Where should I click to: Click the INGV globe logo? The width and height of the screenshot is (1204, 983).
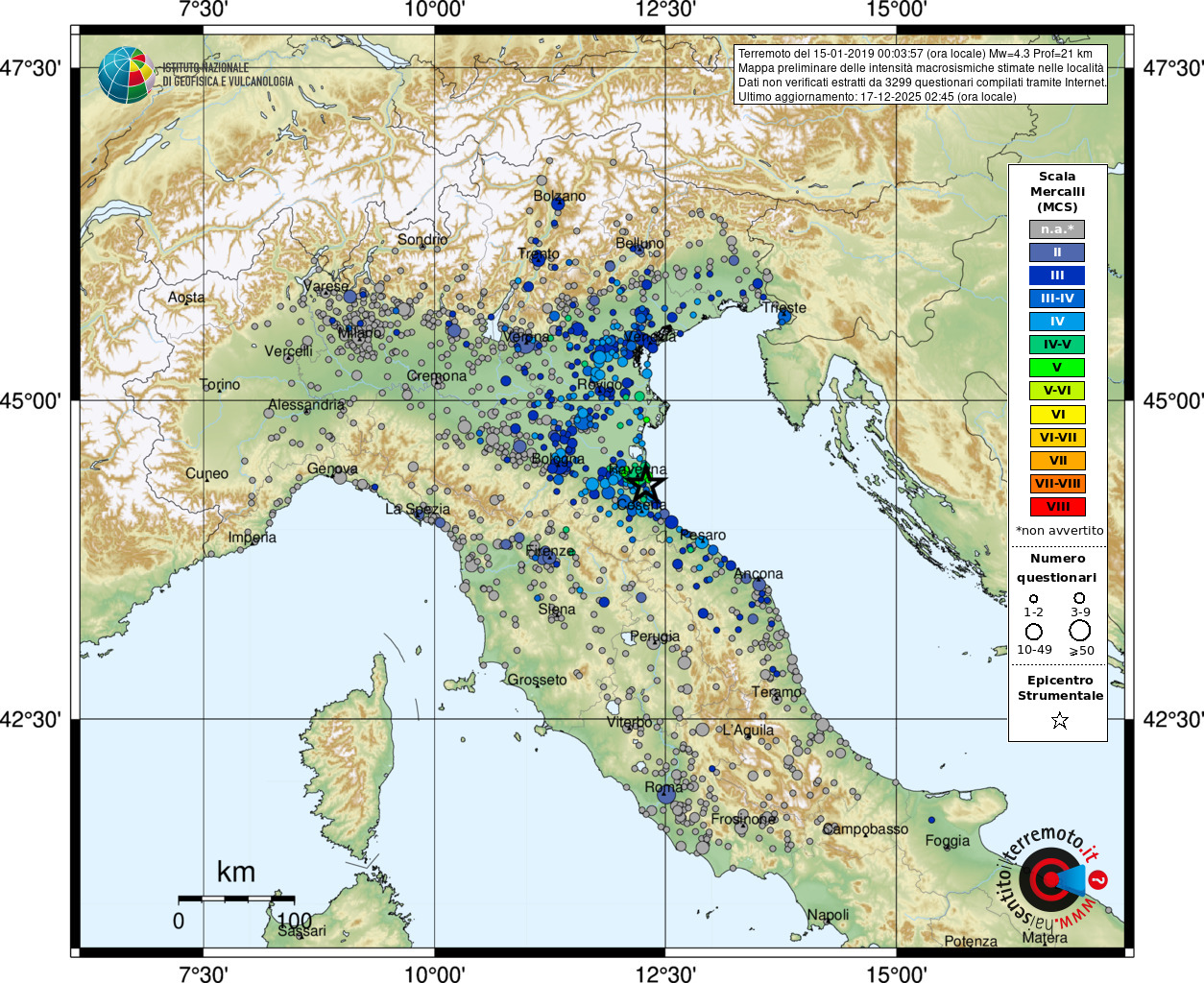[x=126, y=75]
